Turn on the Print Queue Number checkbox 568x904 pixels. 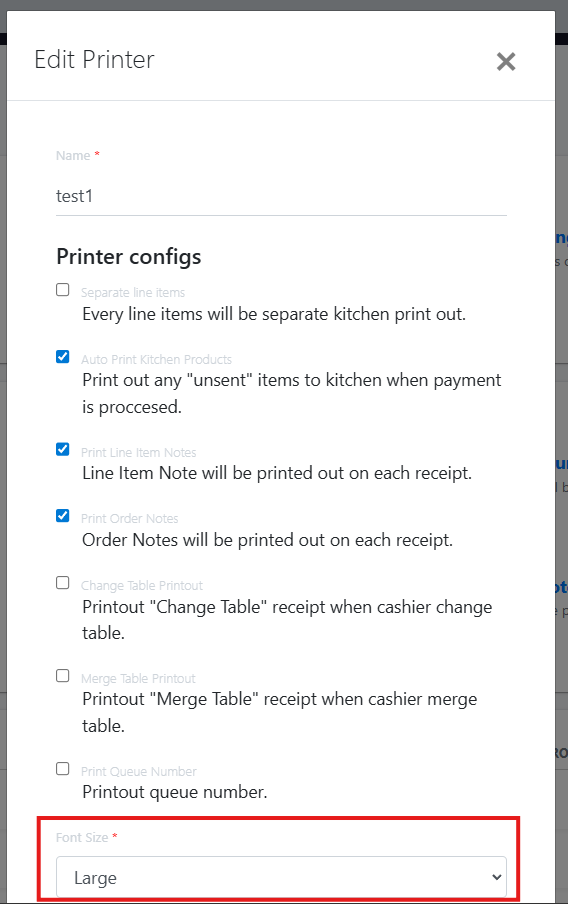[x=63, y=769]
